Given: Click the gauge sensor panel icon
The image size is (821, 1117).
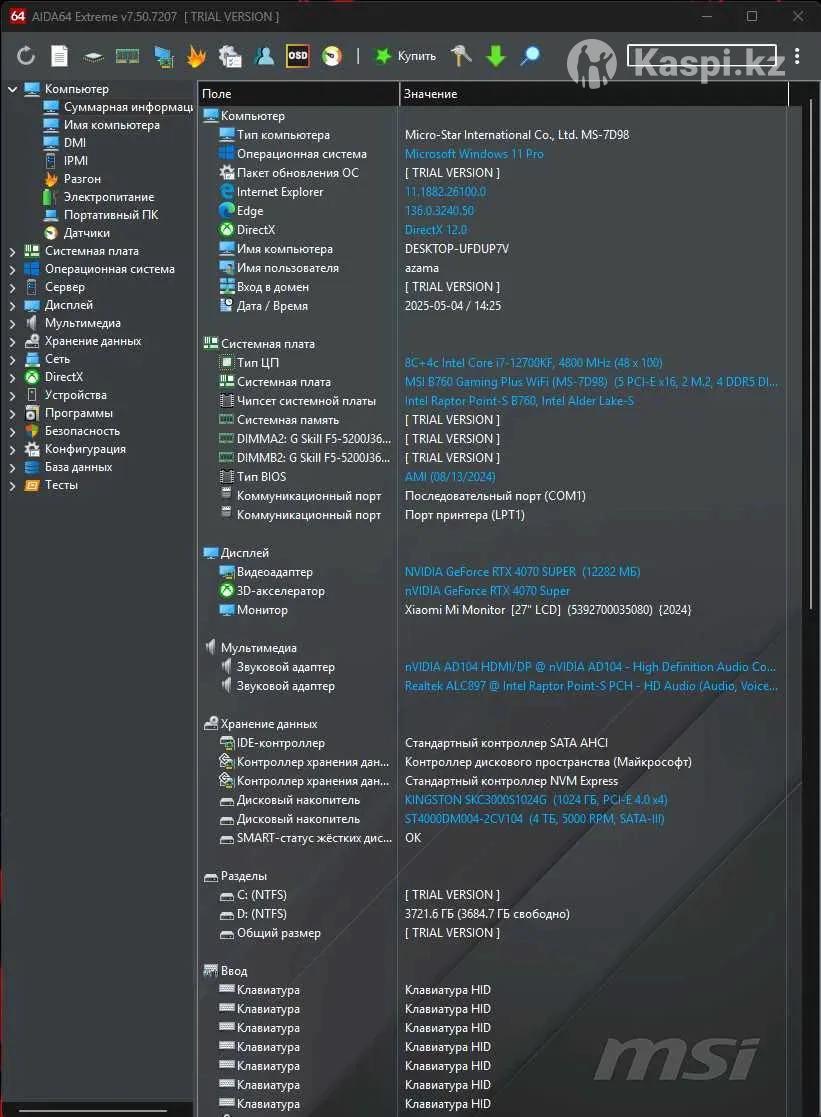Looking at the screenshot, I should click(x=332, y=56).
